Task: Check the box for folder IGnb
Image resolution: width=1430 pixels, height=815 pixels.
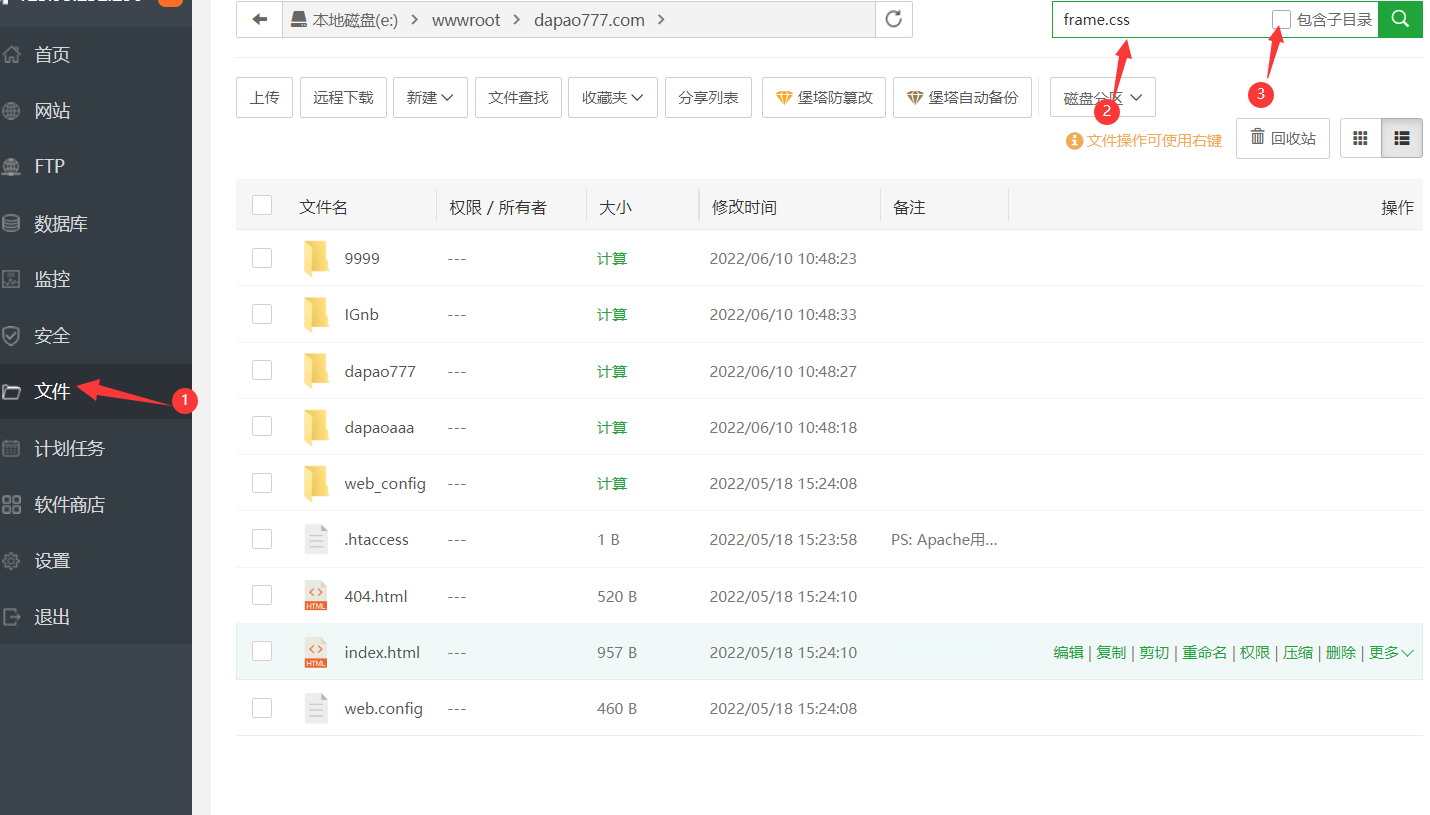Action: pyautogui.click(x=262, y=314)
